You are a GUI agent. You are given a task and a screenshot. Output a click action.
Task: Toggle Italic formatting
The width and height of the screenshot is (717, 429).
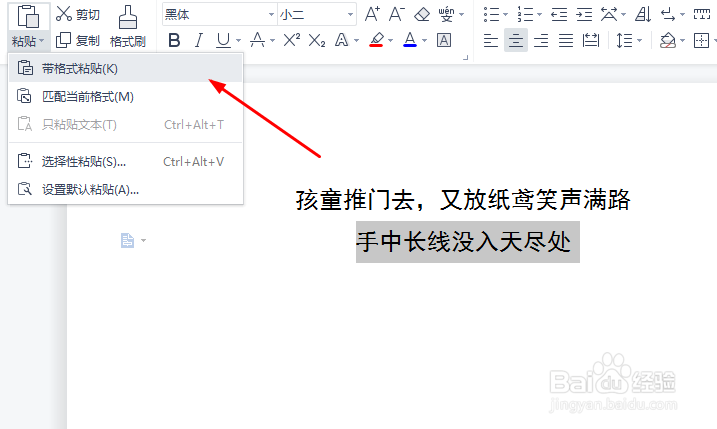(x=198, y=41)
